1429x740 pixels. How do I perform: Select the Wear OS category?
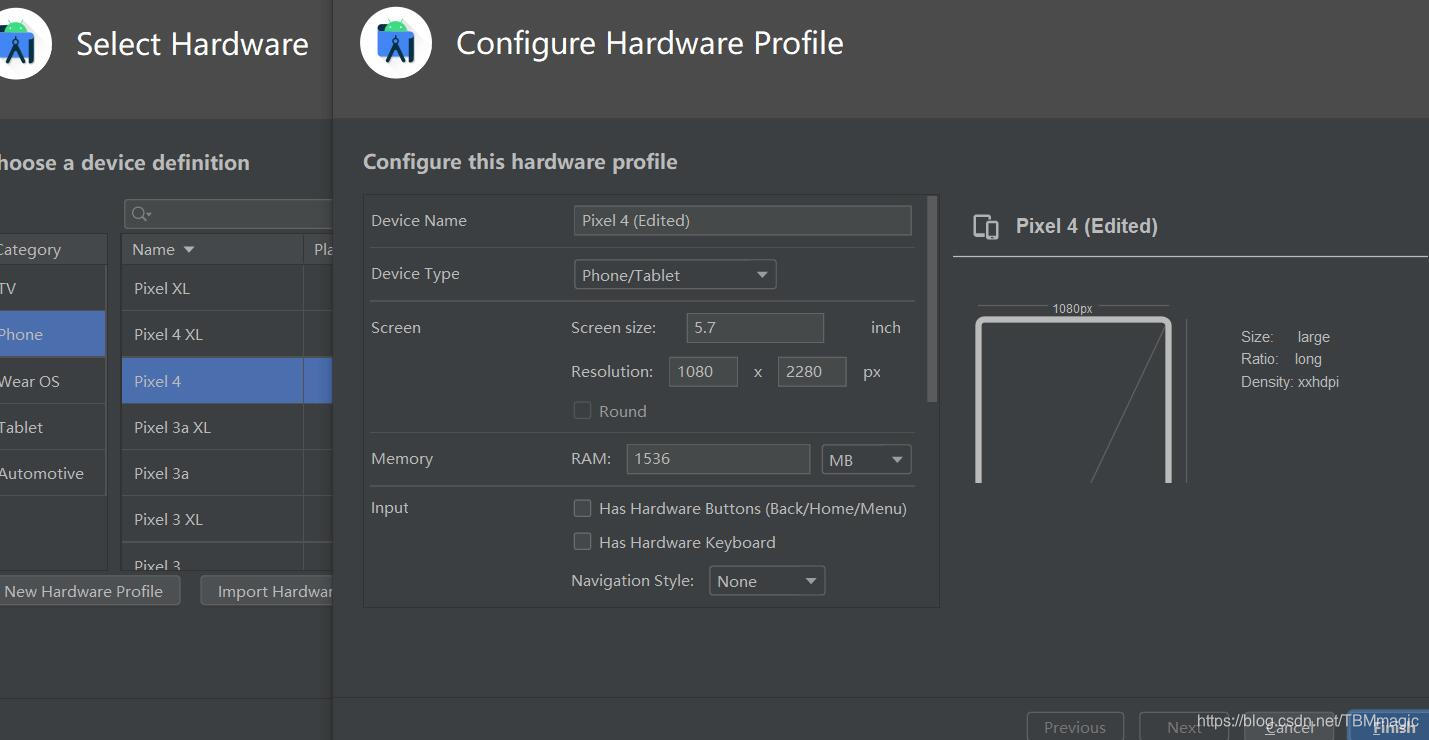(52, 381)
